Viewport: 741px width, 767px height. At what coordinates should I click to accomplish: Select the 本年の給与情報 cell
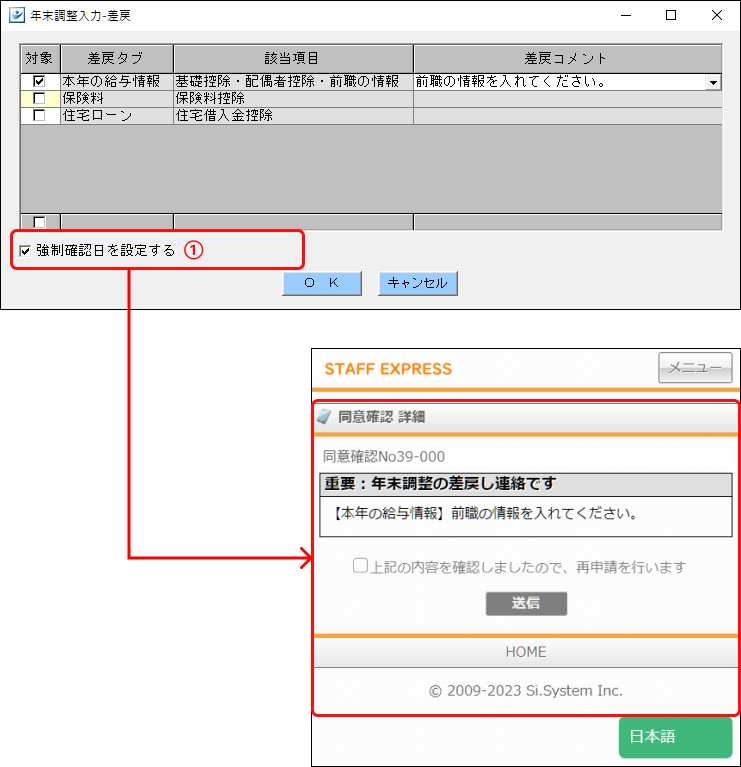pyautogui.click(x=116, y=81)
